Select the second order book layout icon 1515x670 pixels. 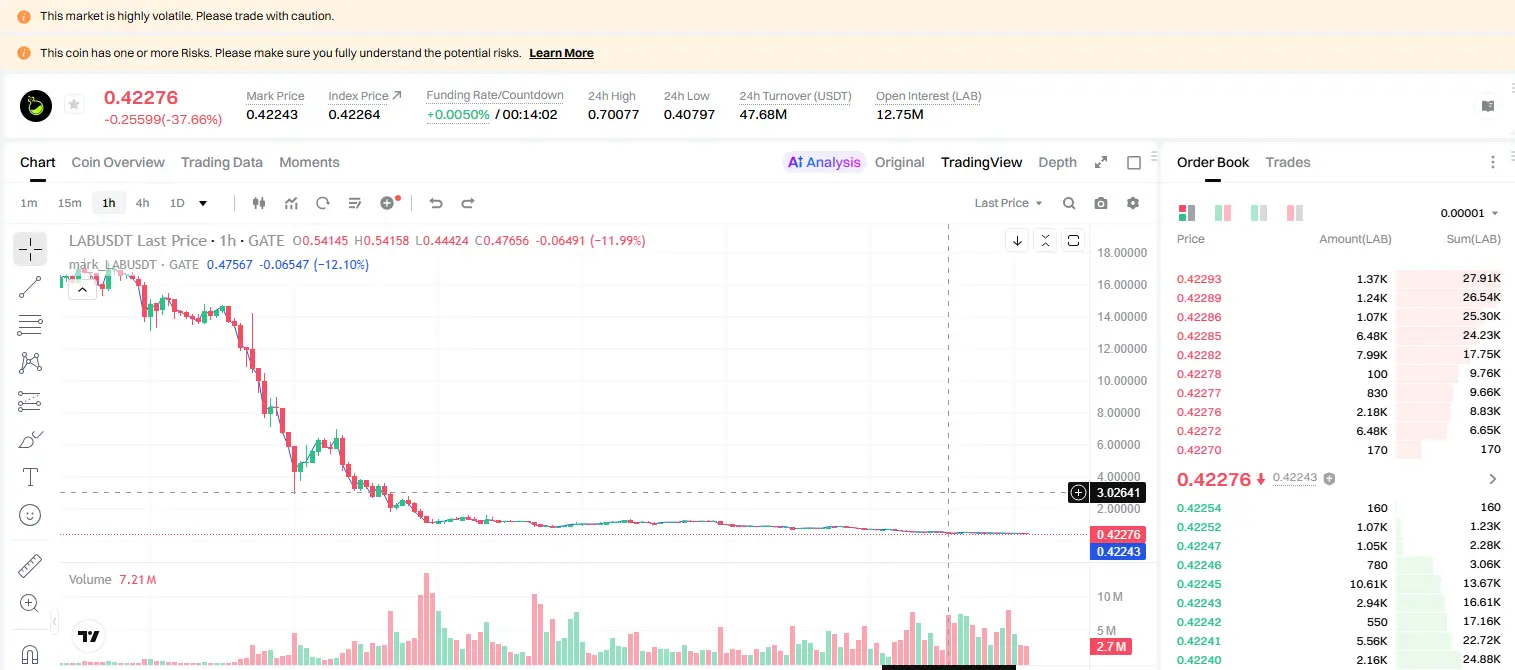pyautogui.click(x=1222, y=213)
